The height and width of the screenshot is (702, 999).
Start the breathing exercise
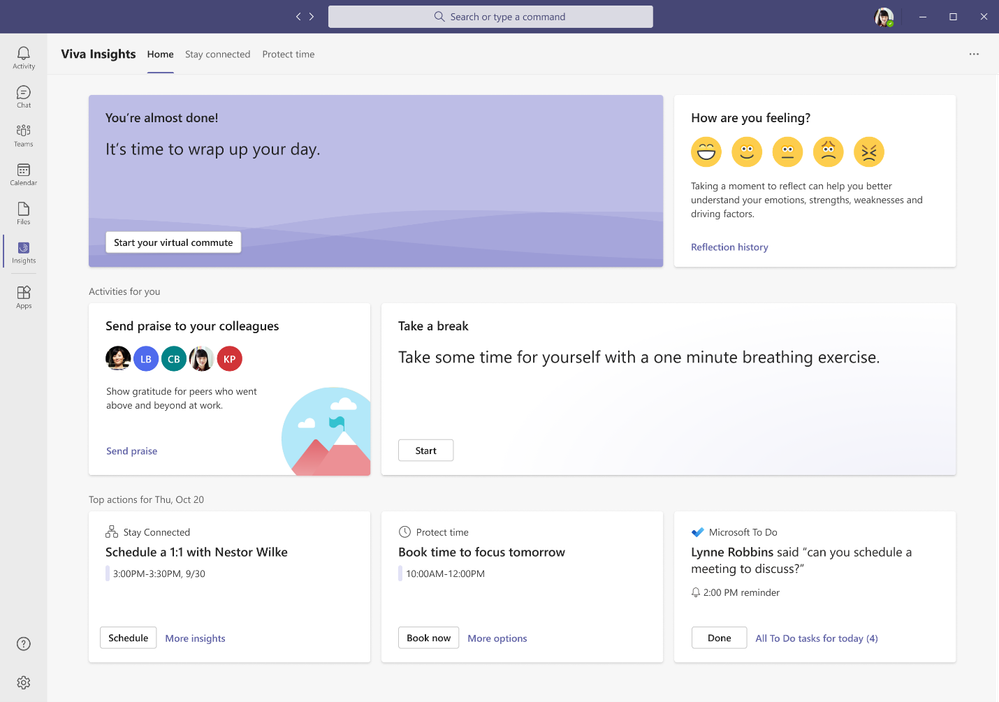[426, 450]
